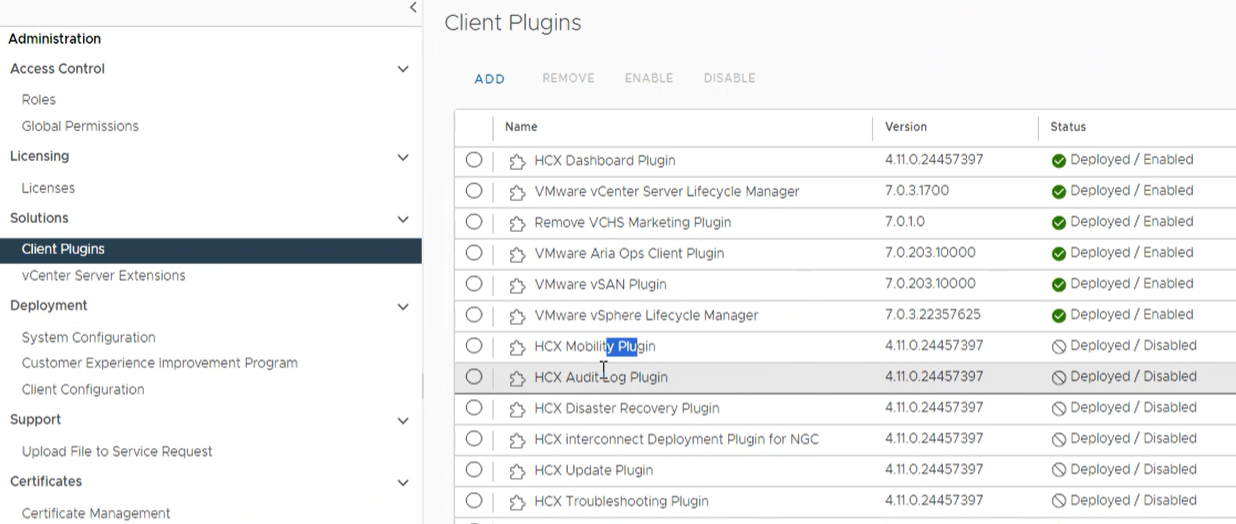
Task: Click disabled status icon for HCX Troubleshooting Plugin
Action: click(1058, 502)
